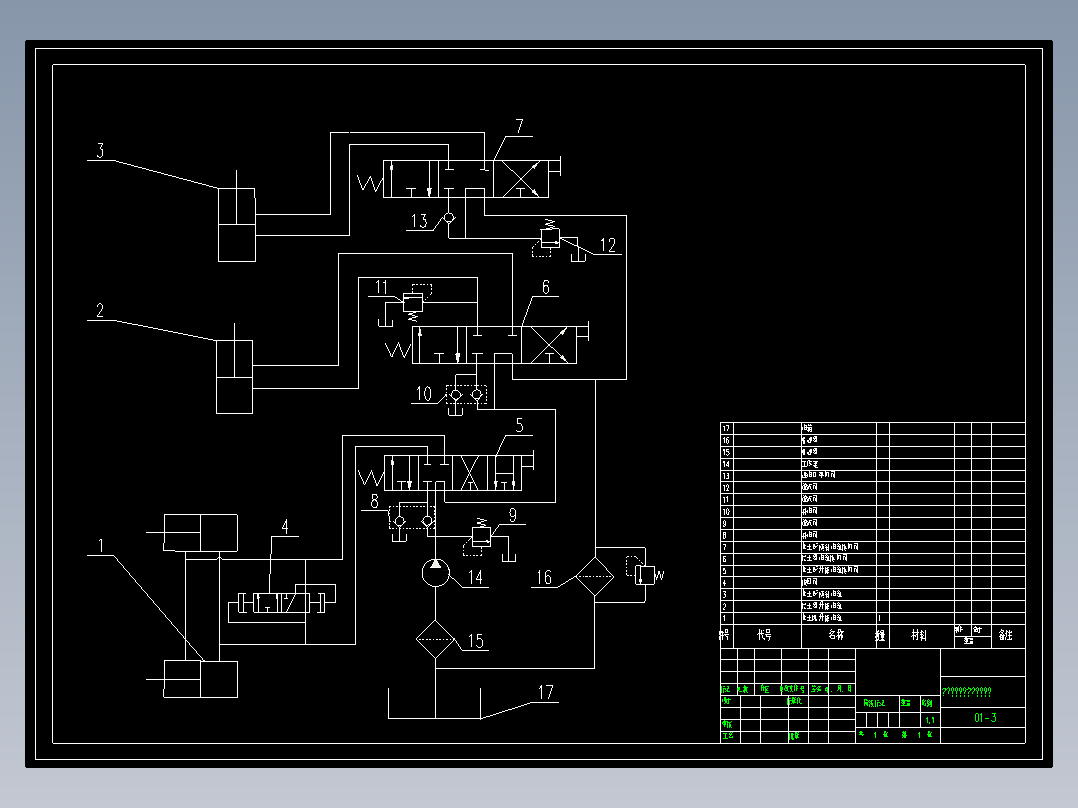Click callout number 7 in the schematic
Viewport: 1078px width, 808px height.
pos(520,127)
